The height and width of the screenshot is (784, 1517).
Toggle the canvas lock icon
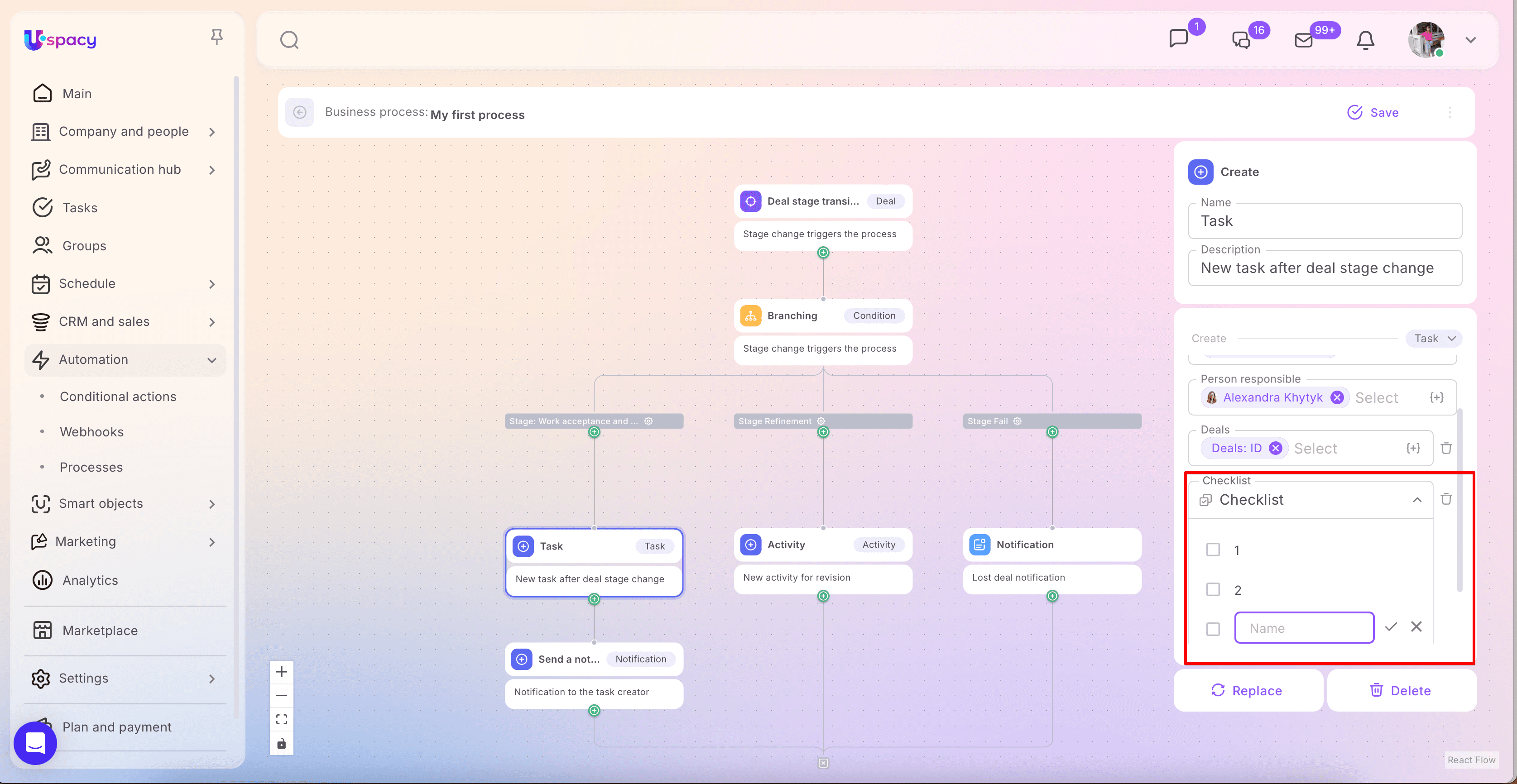[x=282, y=743]
